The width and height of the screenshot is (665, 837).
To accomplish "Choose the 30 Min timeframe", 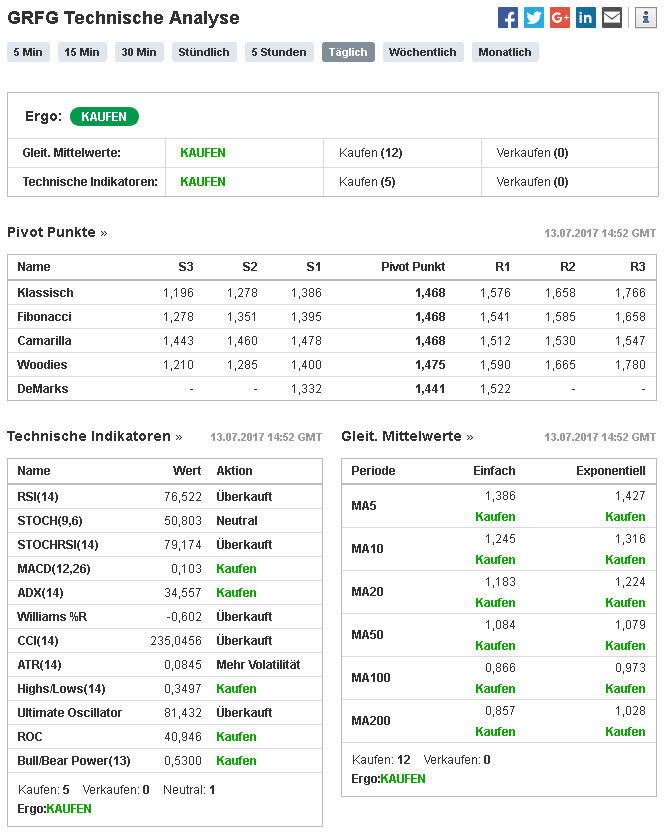I will [x=139, y=52].
